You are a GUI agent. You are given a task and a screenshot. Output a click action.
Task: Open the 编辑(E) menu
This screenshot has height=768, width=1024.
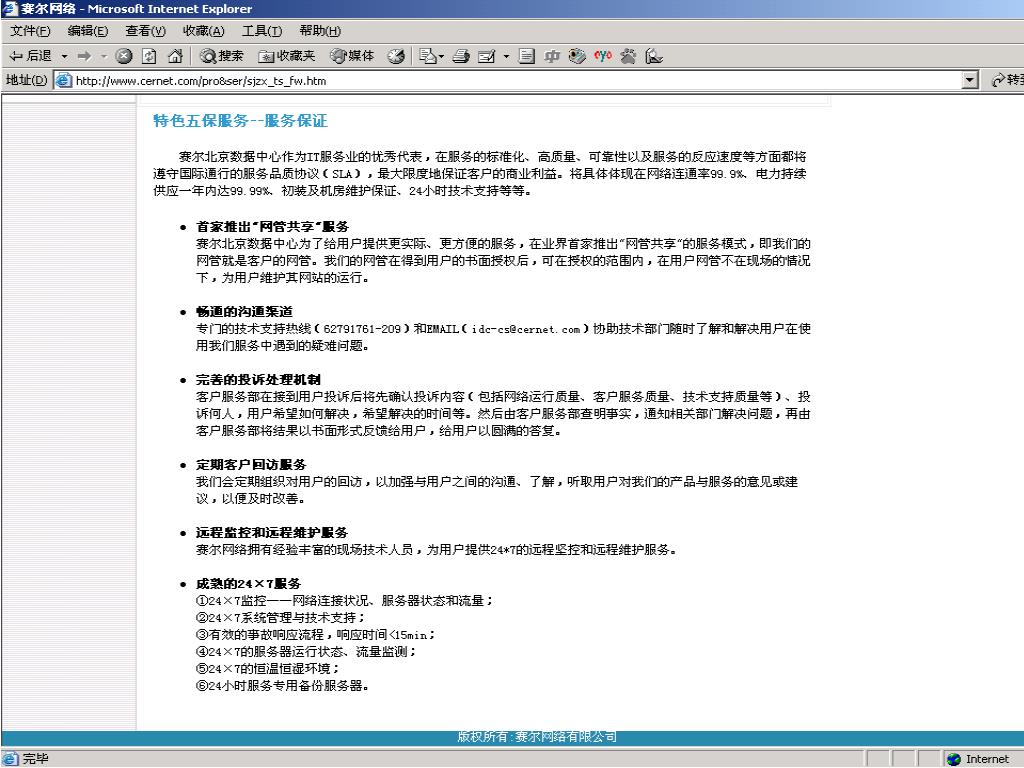click(88, 31)
